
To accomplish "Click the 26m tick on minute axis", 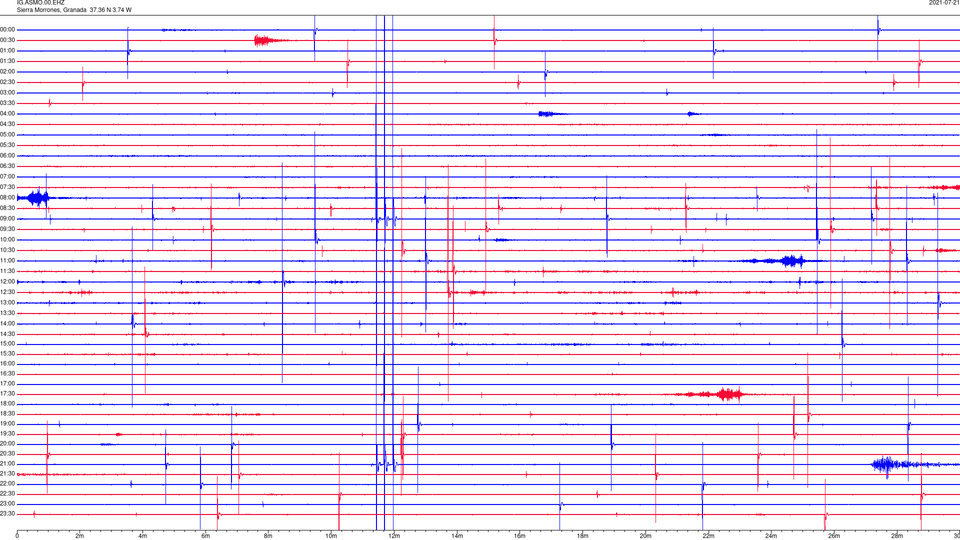I will pos(834,536).
